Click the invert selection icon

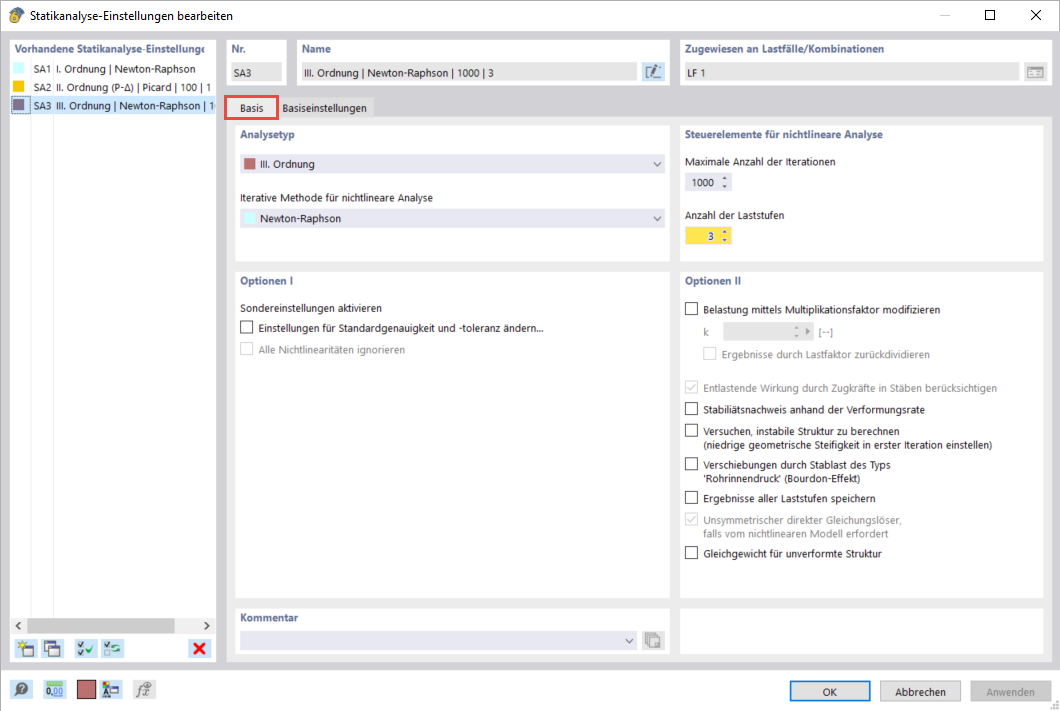coord(112,649)
